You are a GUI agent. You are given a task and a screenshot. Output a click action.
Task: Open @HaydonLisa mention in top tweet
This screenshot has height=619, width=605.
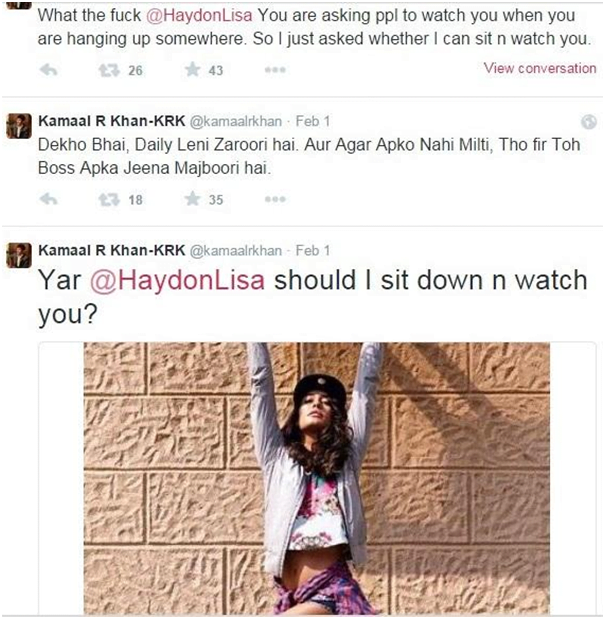pyautogui.click(x=199, y=15)
